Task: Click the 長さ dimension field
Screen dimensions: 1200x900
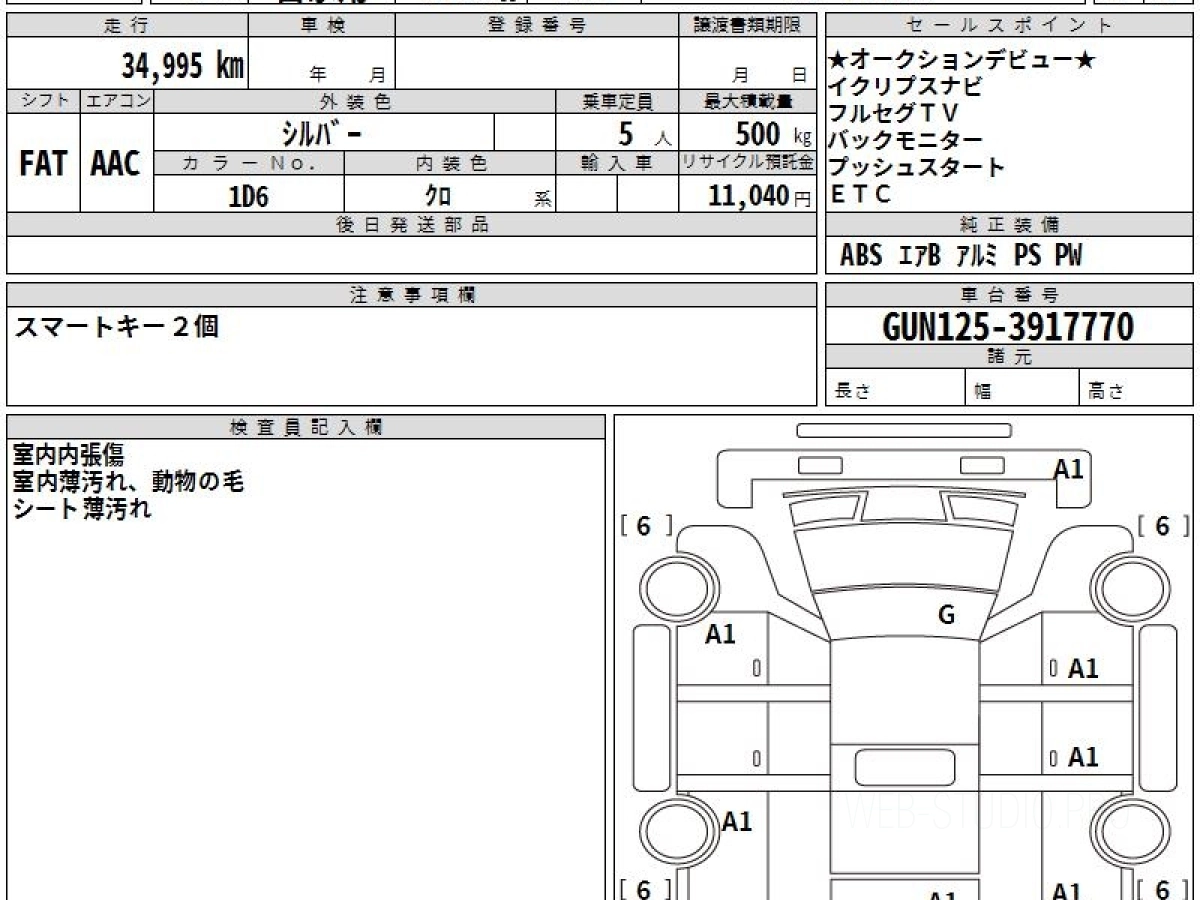Action: [x=895, y=388]
